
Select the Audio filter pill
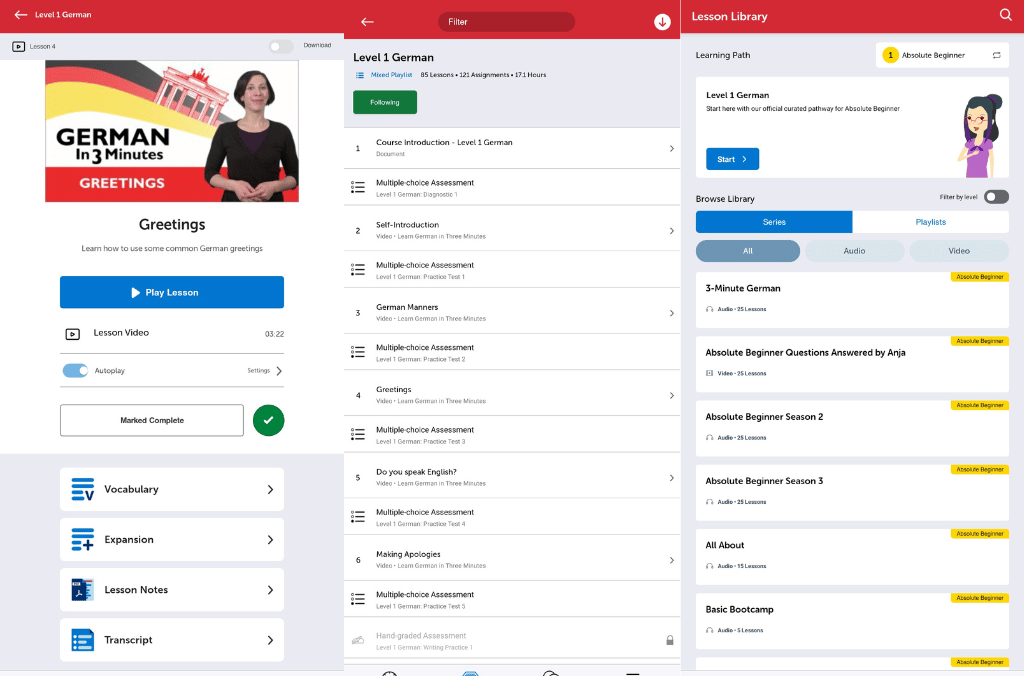[854, 251]
